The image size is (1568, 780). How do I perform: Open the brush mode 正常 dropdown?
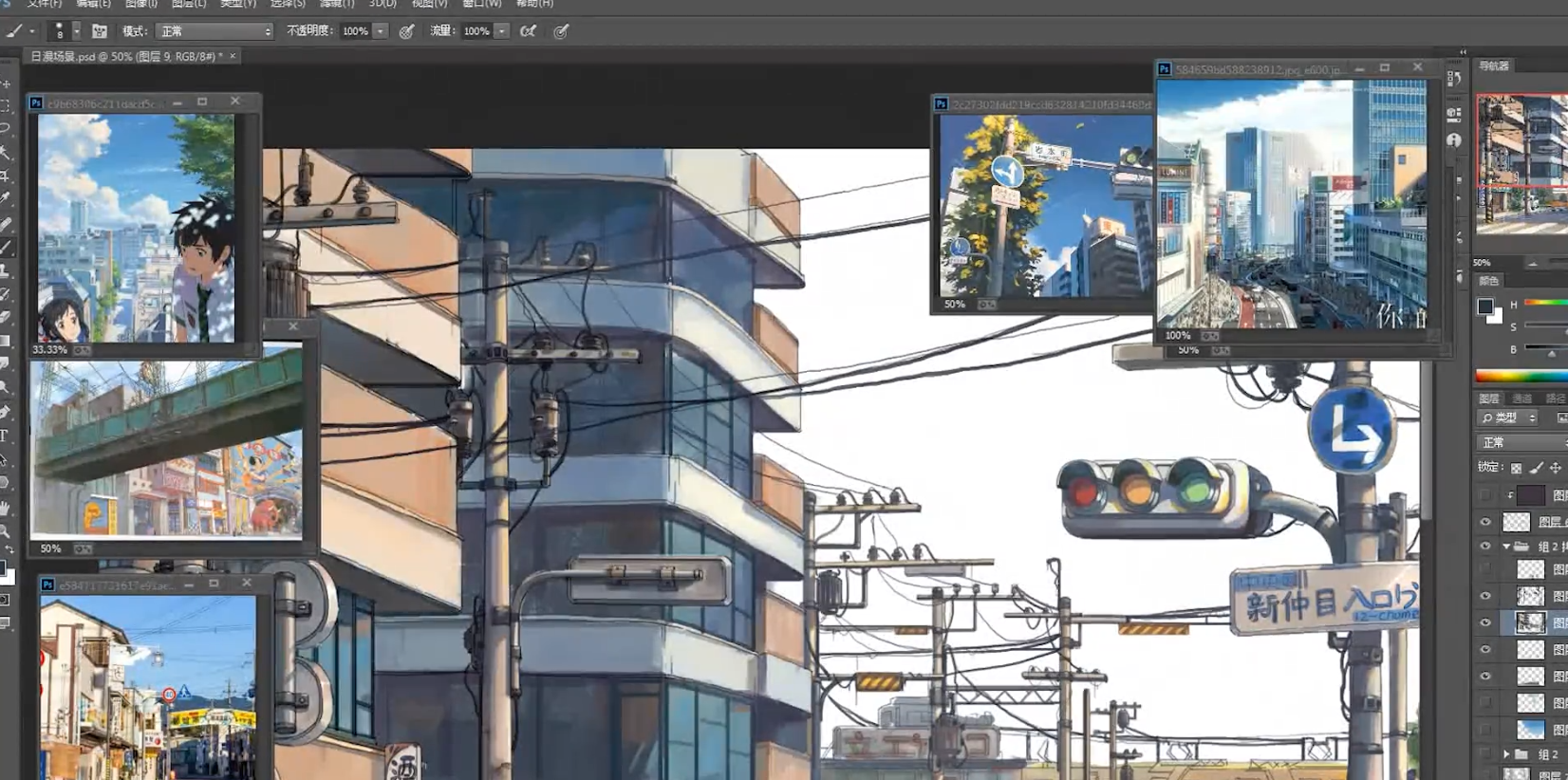coord(215,31)
